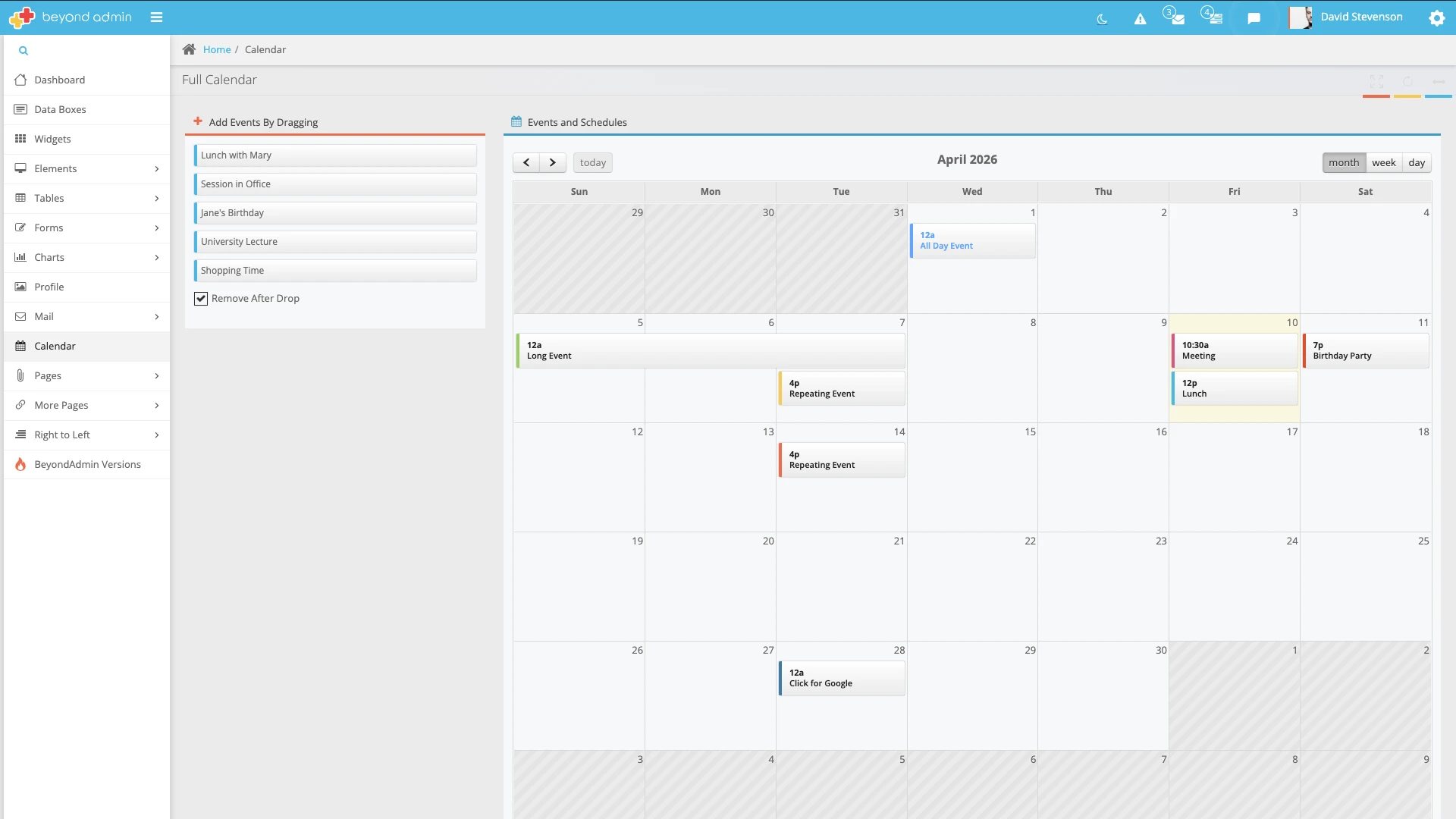Open the chat bubble icon
1456x819 pixels.
click(1254, 18)
